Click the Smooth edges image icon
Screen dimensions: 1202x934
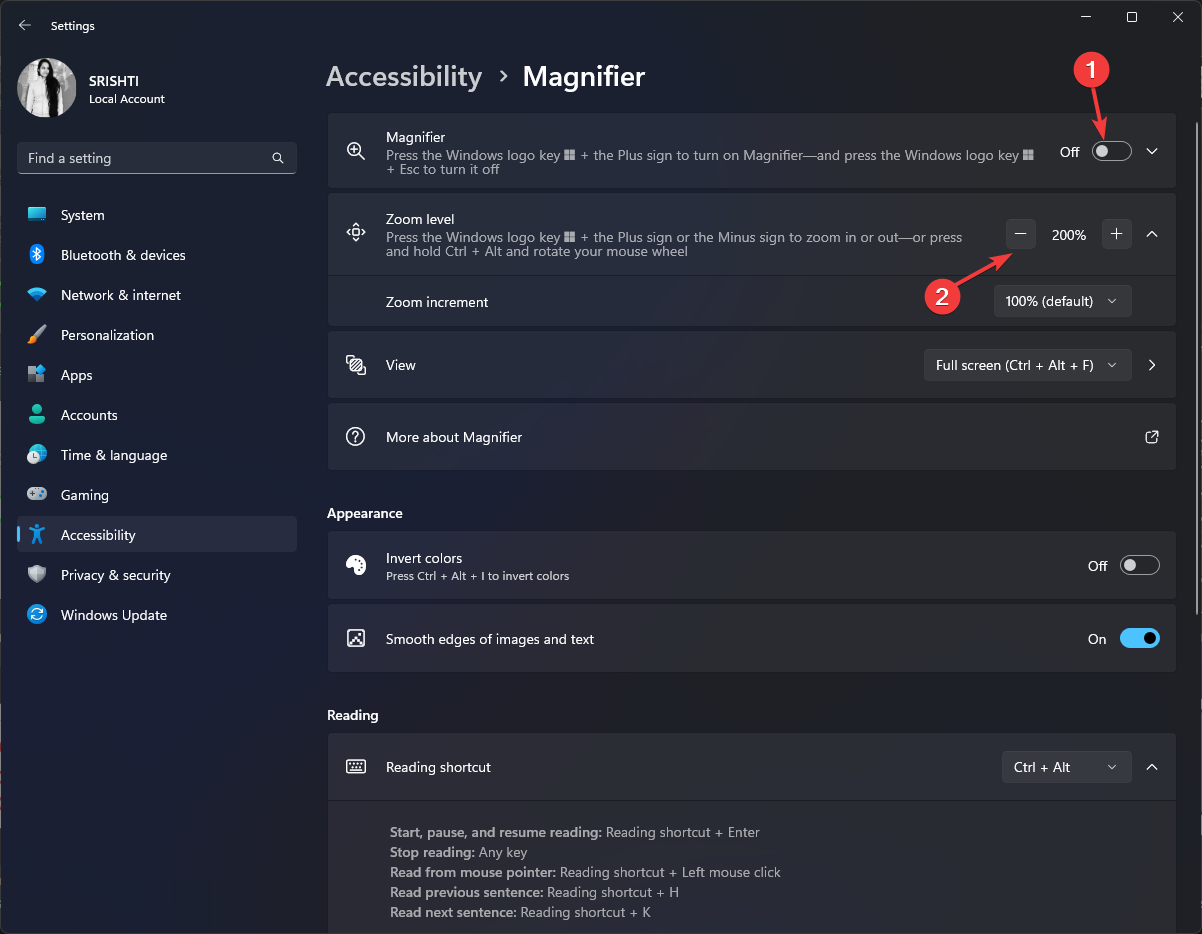[x=355, y=638]
